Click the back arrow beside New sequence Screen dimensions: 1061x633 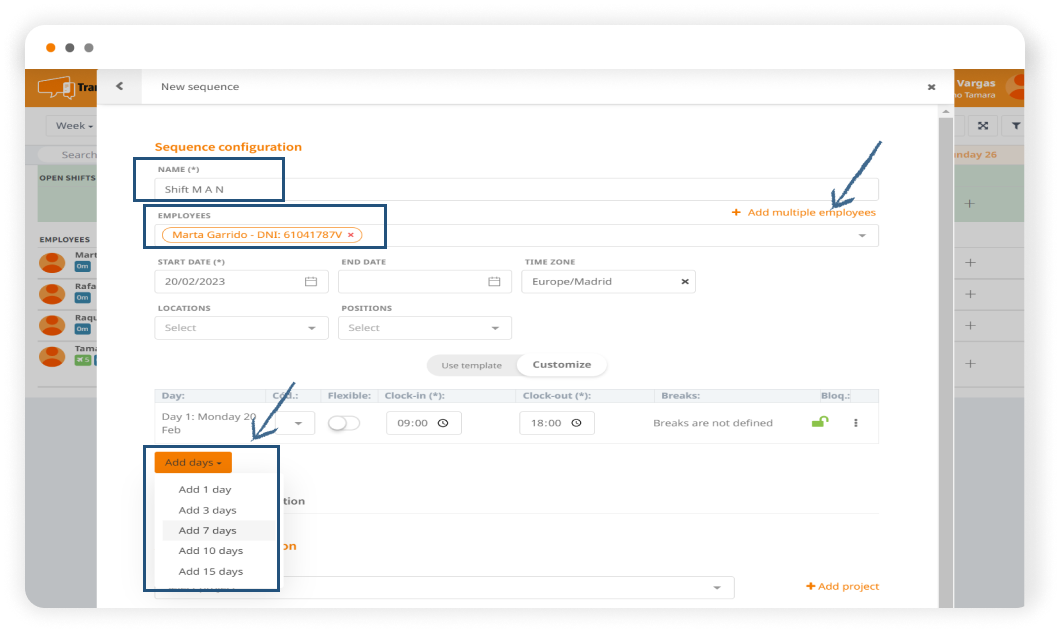[119, 86]
